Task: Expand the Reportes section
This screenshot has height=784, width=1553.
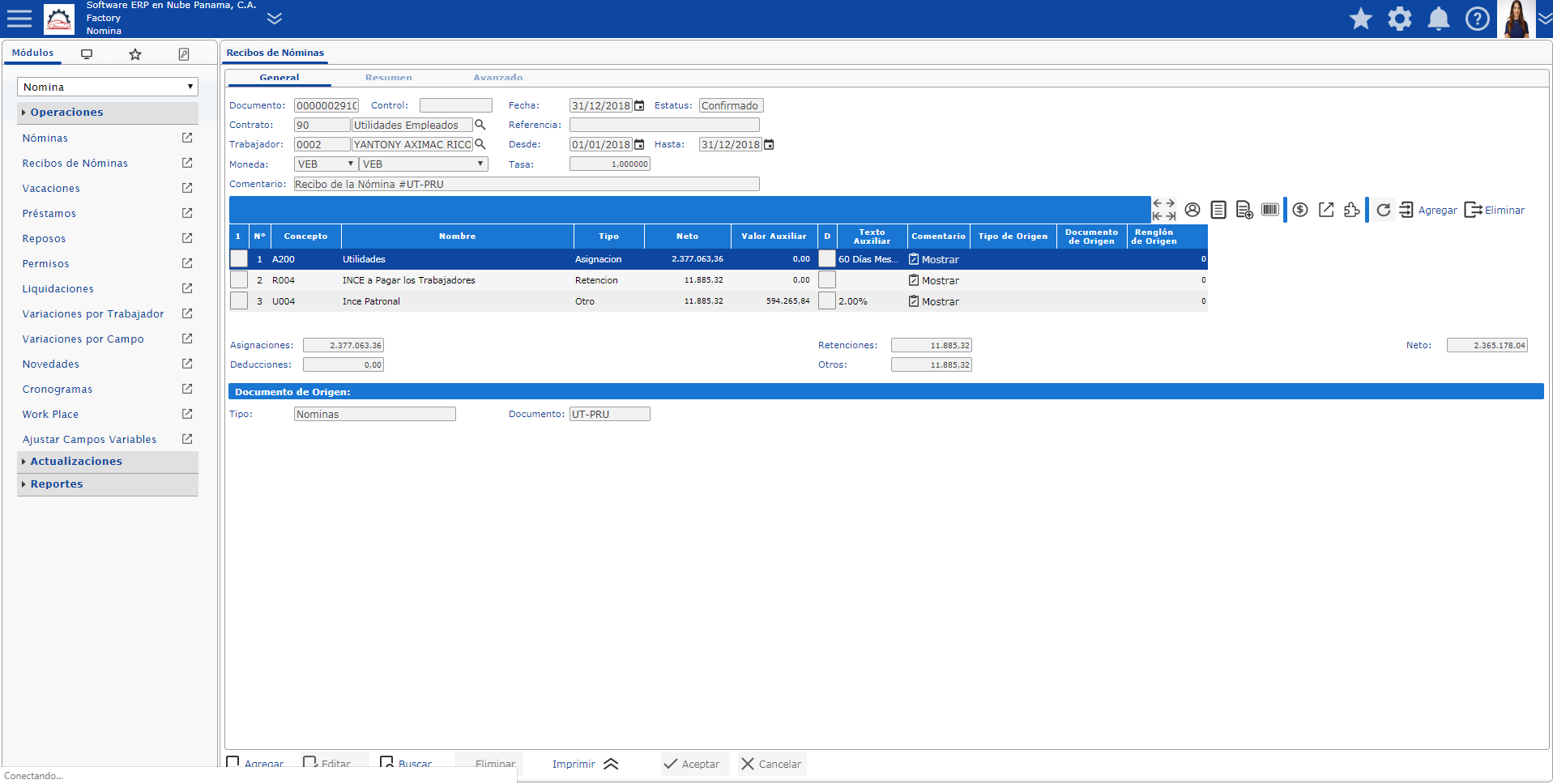Action: click(107, 484)
